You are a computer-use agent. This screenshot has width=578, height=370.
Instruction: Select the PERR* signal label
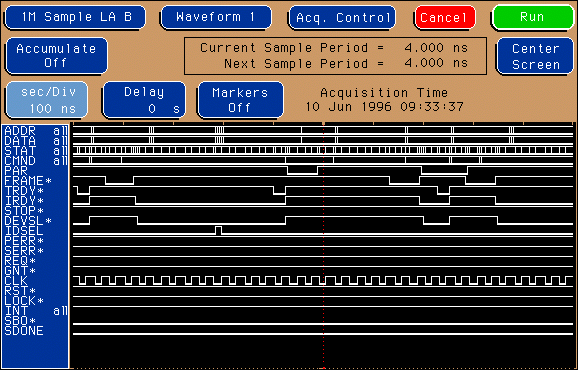tap(24, 241)
